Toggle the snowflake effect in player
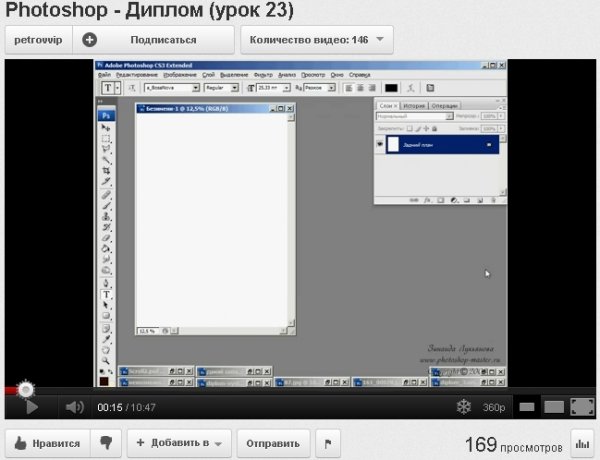 coord(464,407)
